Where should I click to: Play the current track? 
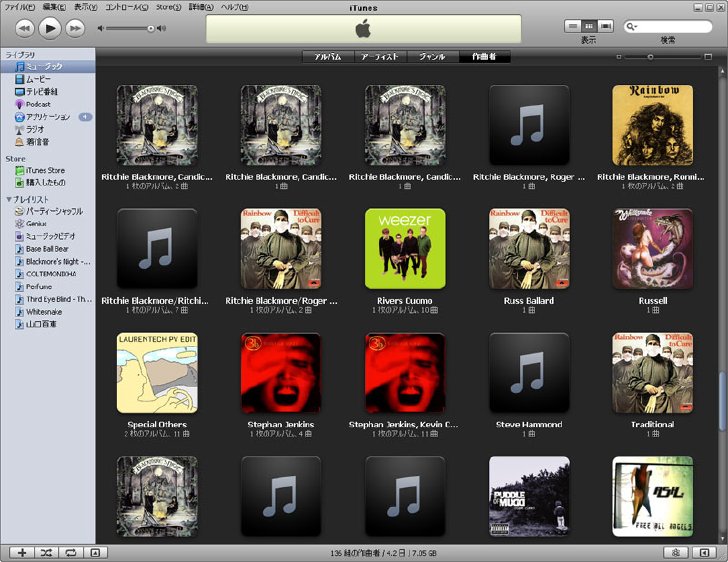[x=50, y=28]
